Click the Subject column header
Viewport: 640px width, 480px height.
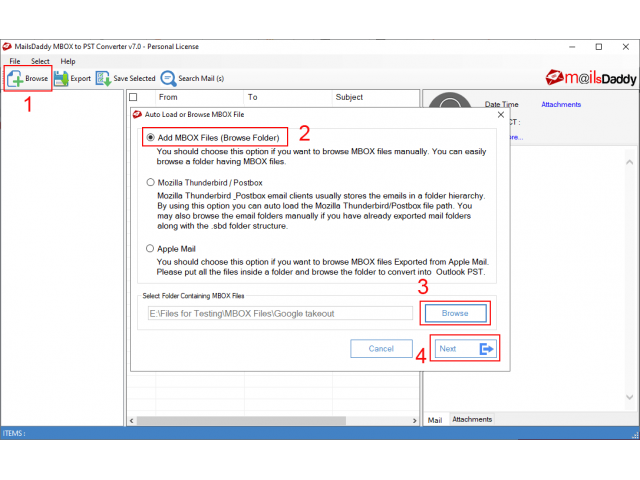tap(376, 97)
